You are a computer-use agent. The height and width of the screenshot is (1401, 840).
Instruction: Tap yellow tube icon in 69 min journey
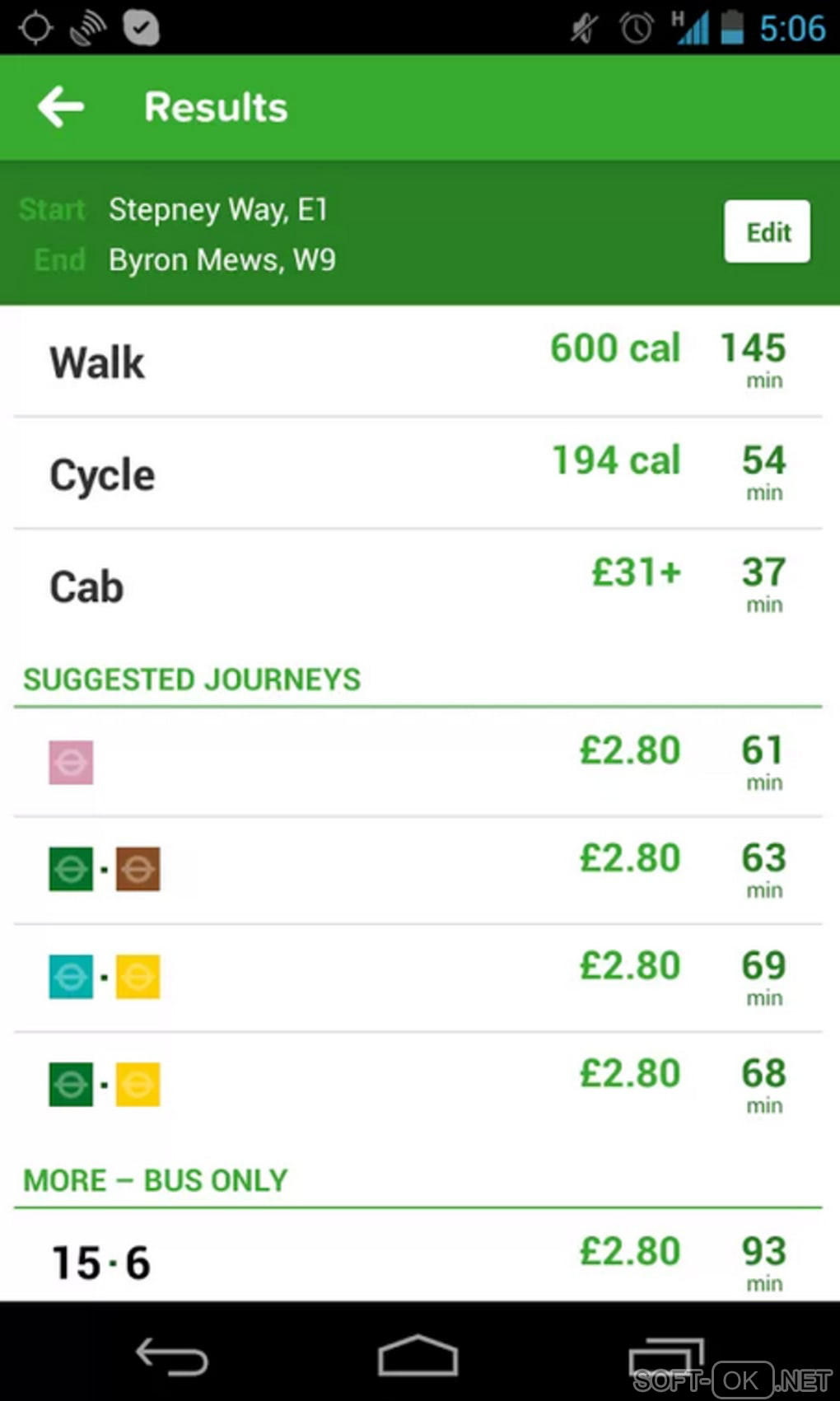(138, 977)
